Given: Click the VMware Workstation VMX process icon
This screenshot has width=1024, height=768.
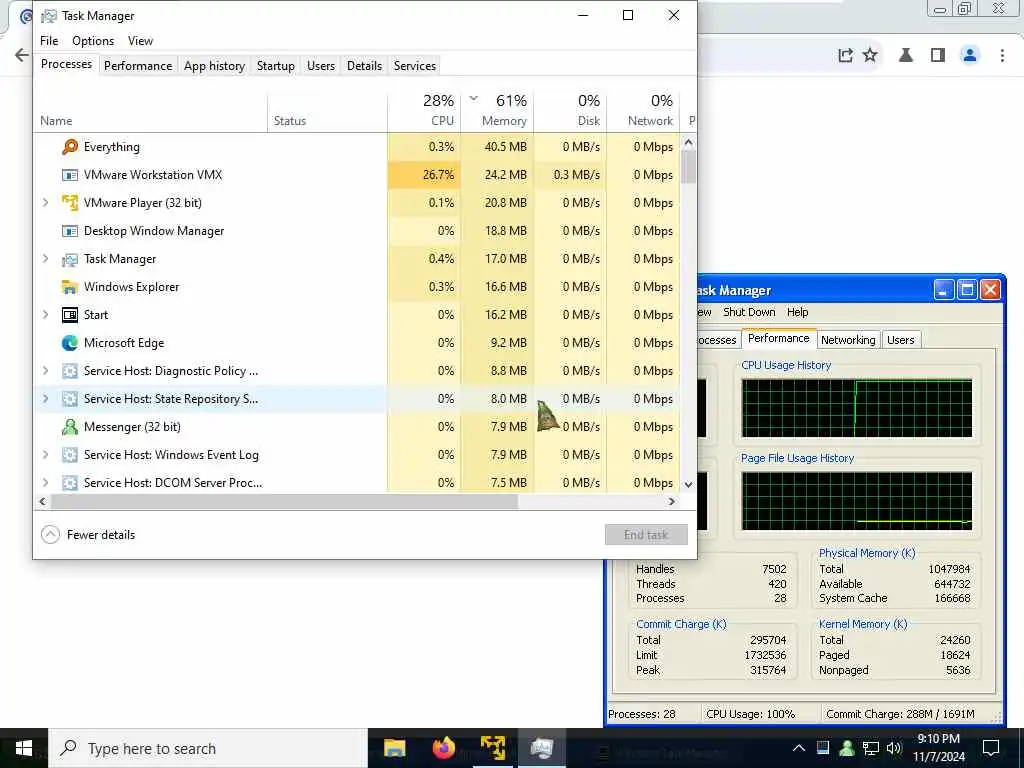Looking at the screenshot, I should pyautogui.click(x=70, y=175).
